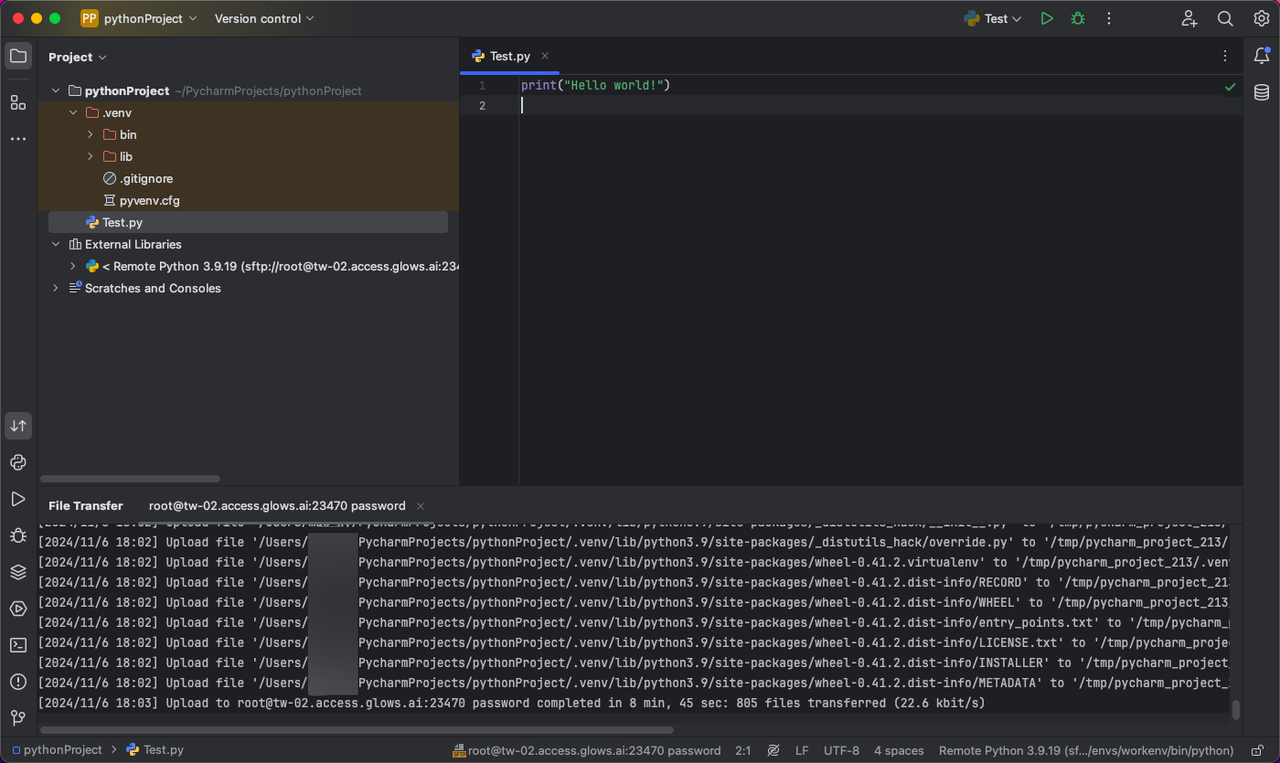
Task: Click the print("Hello world!") code line
Action: click(x=595, y=86)
